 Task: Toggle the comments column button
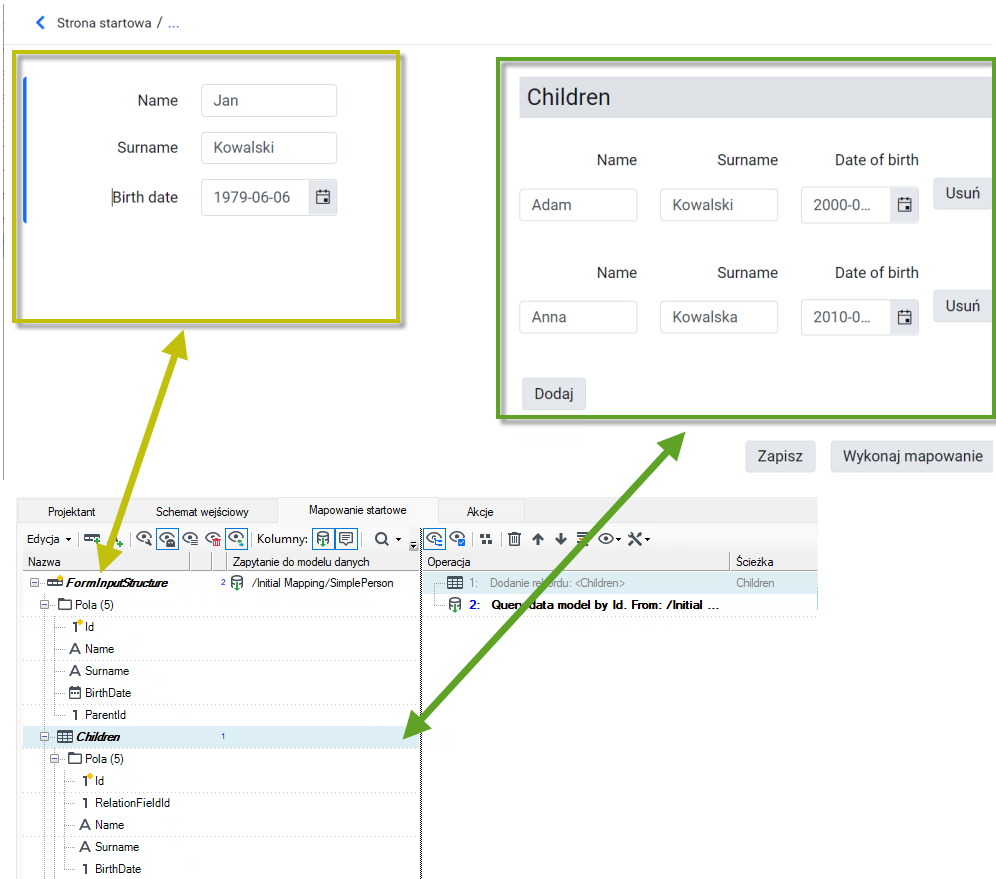pos(346,539)
